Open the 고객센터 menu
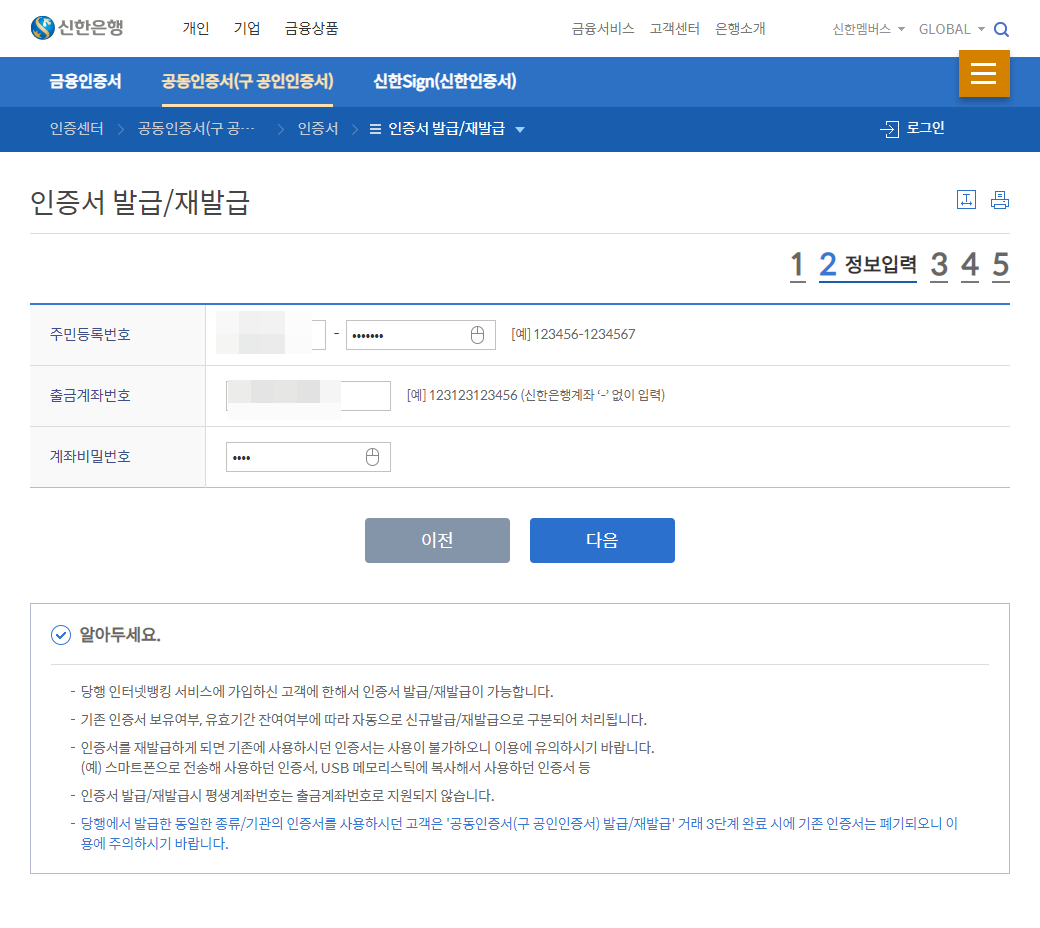The width and height of the screenshot is (1040, 928). click(x=675, y=29)
